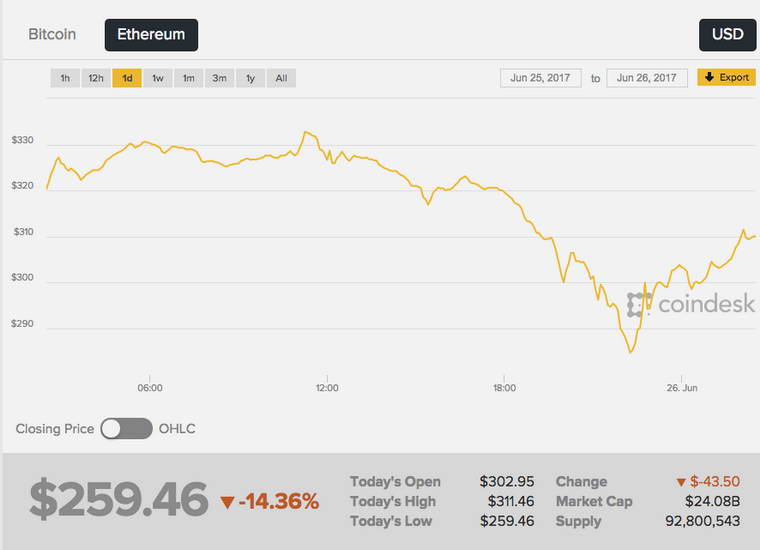Image resolution: width=760 pixels, height=550 pixels.
Task: Open the USD currency selector
Action: pyautogui.click(x=728, y=35)
